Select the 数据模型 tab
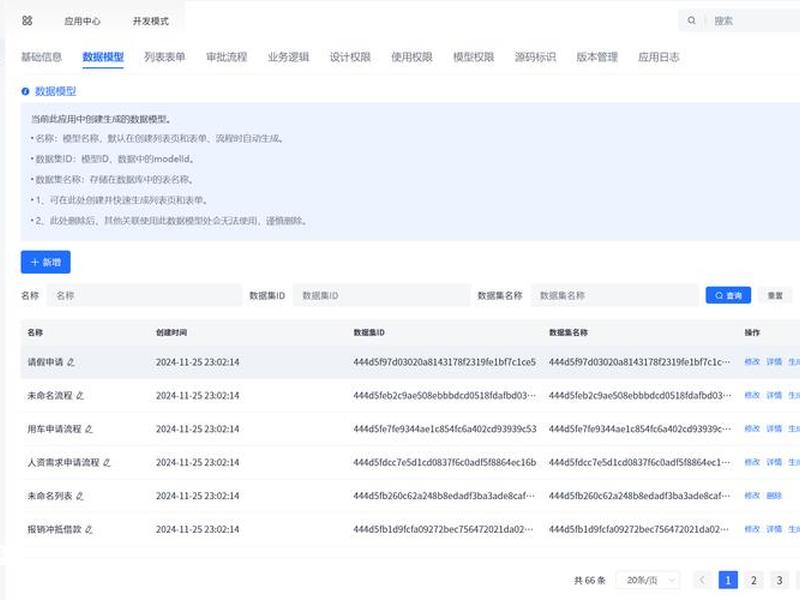The width and height of the screenshot is (800, 600). coord(103,57)
